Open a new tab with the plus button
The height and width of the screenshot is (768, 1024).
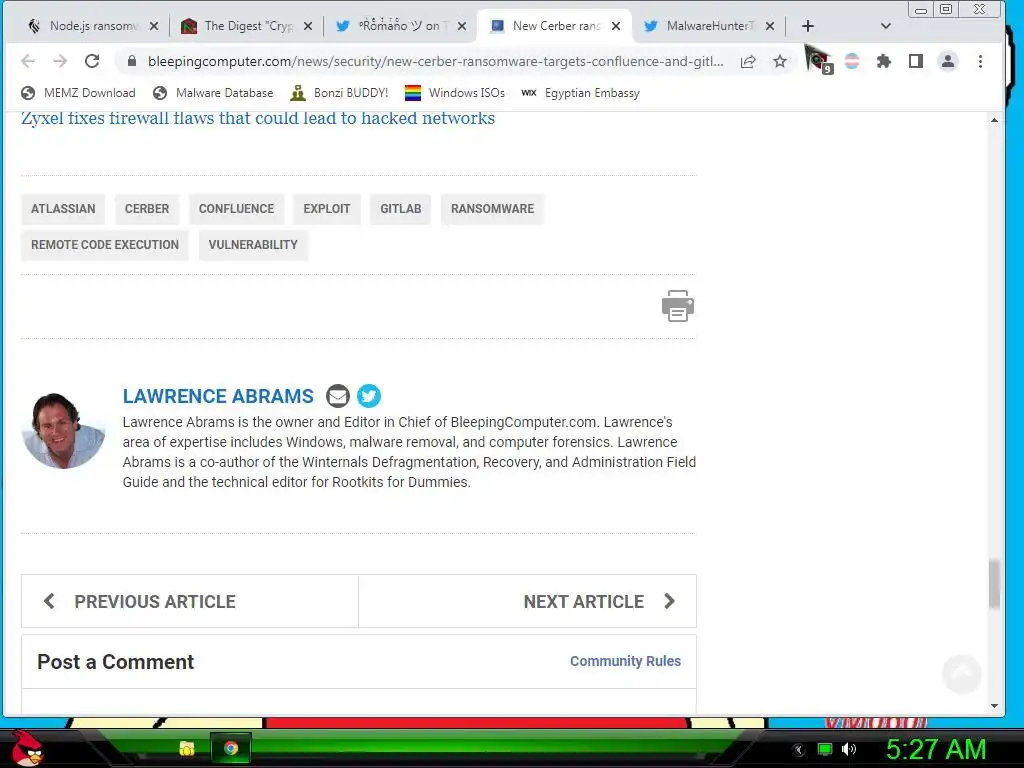tap(808, 26)
